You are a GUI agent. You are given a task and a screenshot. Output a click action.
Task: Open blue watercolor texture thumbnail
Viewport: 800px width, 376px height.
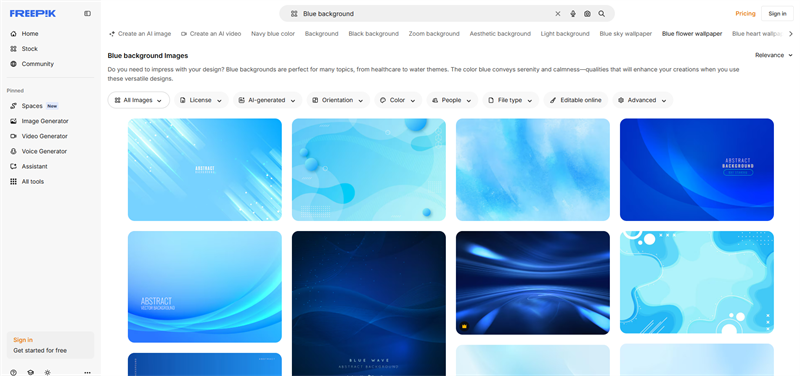(533, 170)
